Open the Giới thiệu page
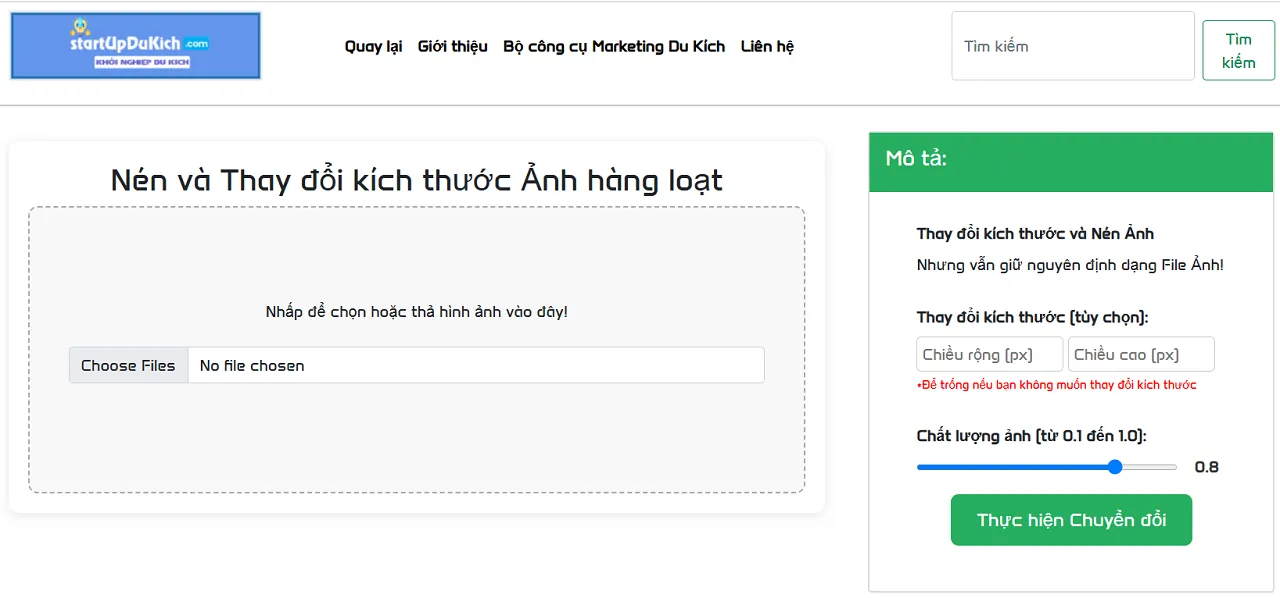The width and height of the screenshot is (1280, 598). point(452,46)
